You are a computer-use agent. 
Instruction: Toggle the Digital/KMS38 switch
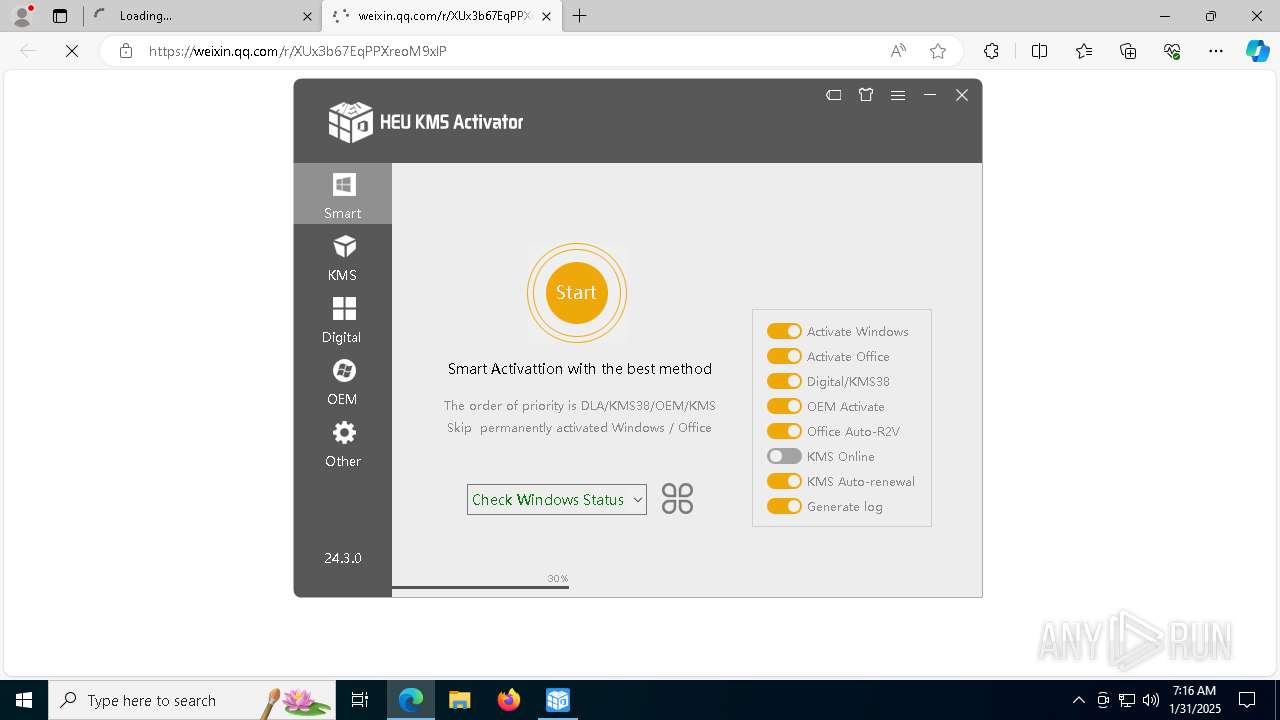point(784,381)
